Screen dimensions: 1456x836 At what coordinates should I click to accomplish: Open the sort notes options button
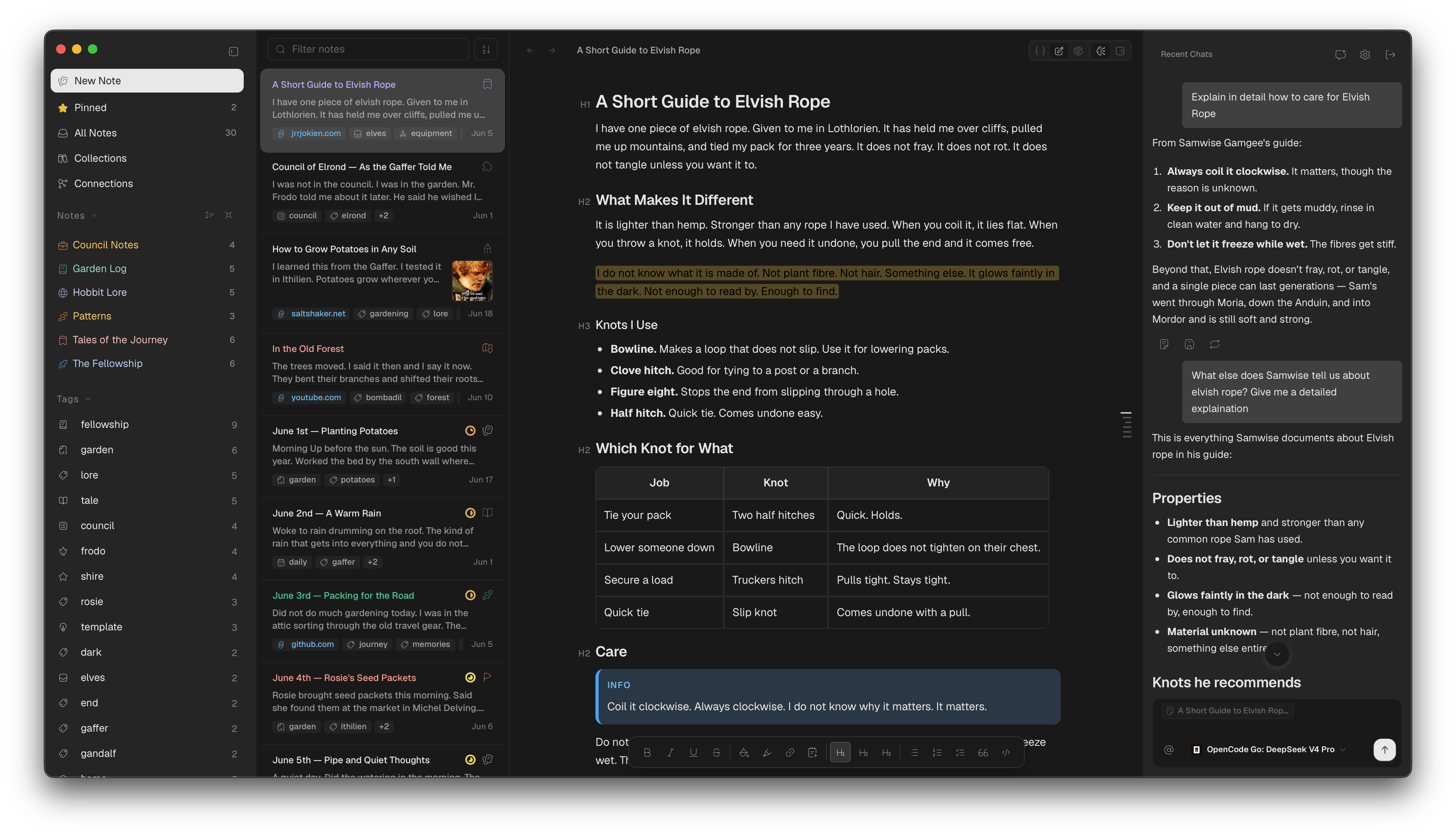pyautogui.click(x=486, y=49)
